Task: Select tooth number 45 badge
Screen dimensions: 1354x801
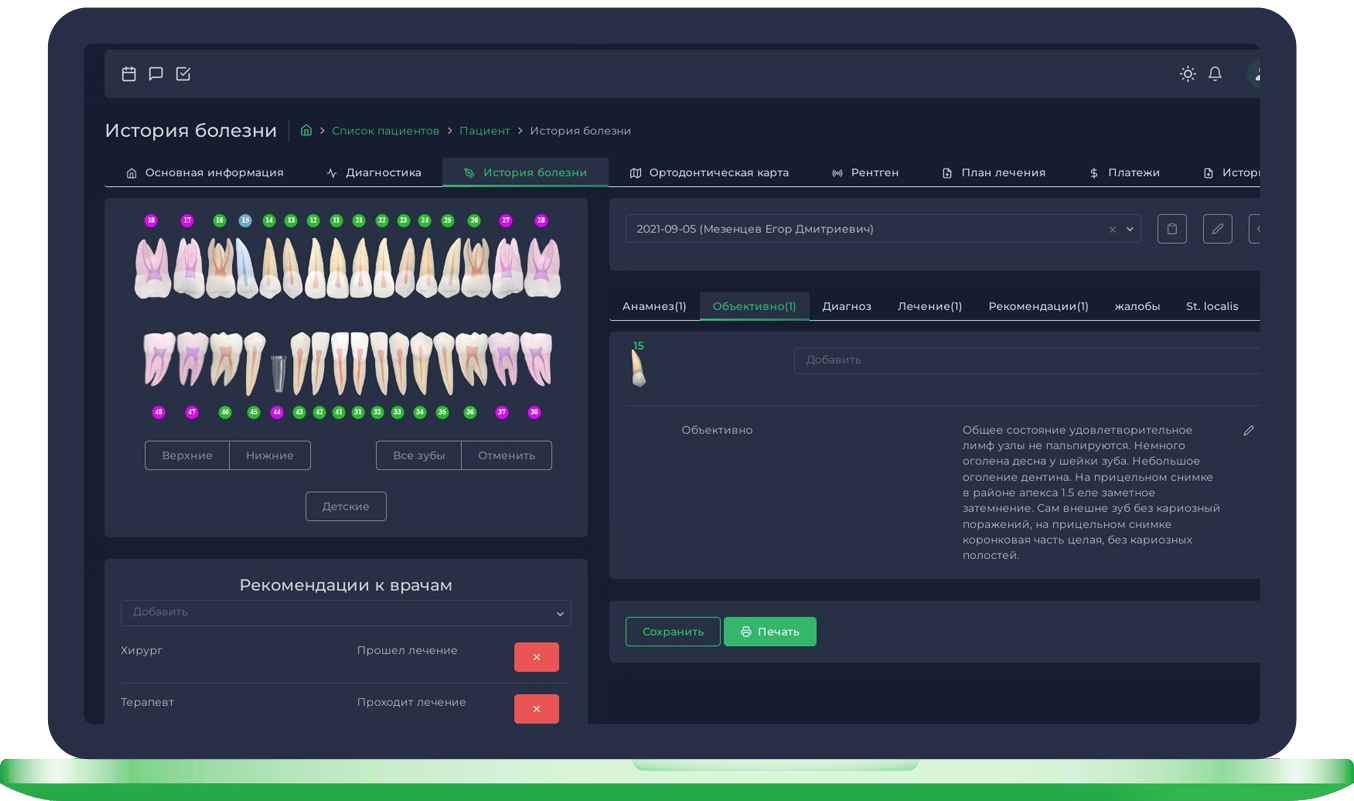Action: tap(253, 412)
